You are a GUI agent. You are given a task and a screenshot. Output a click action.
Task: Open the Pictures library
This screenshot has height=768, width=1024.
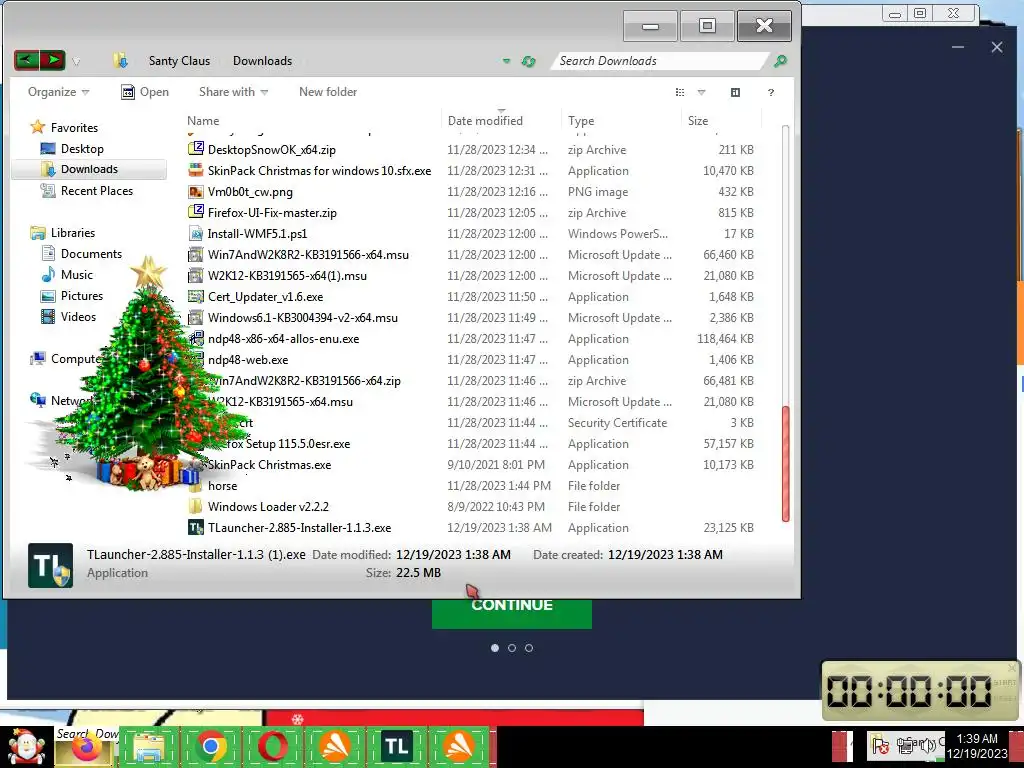pos(82,296)
